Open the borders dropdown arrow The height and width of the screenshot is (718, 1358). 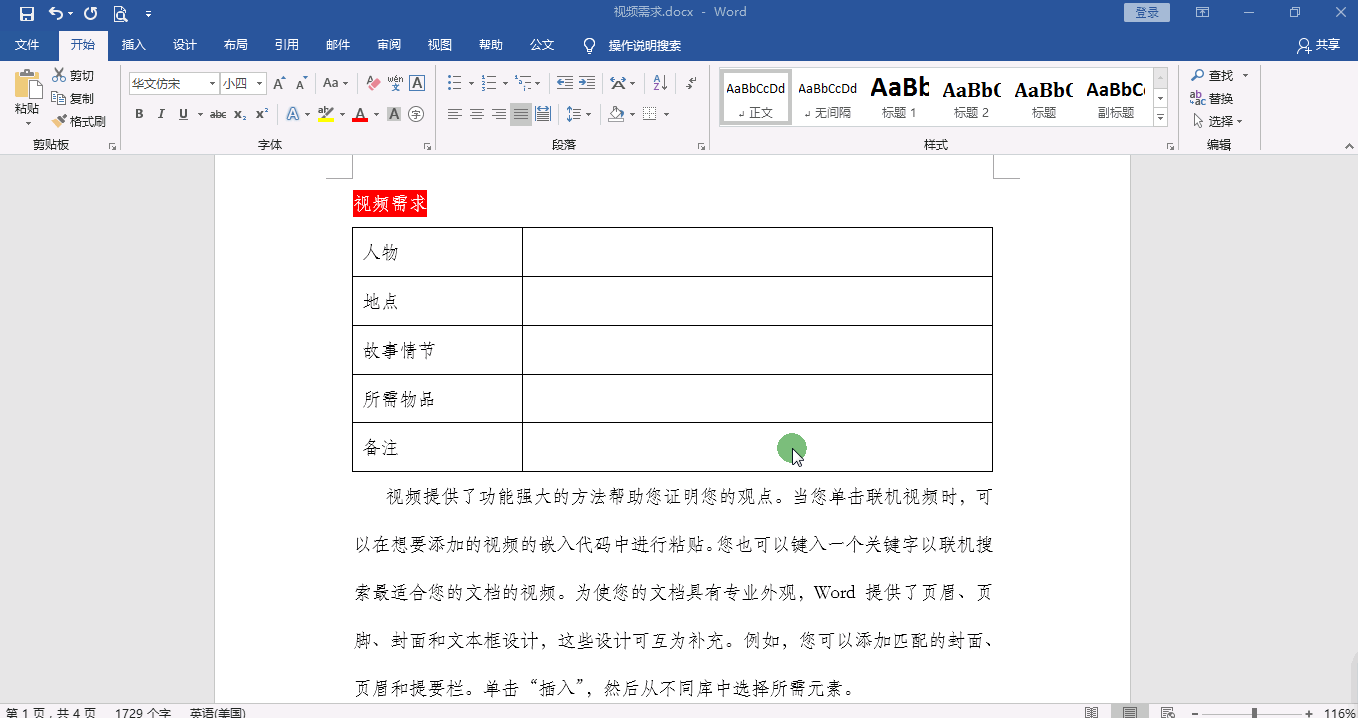tap(666, 114)
